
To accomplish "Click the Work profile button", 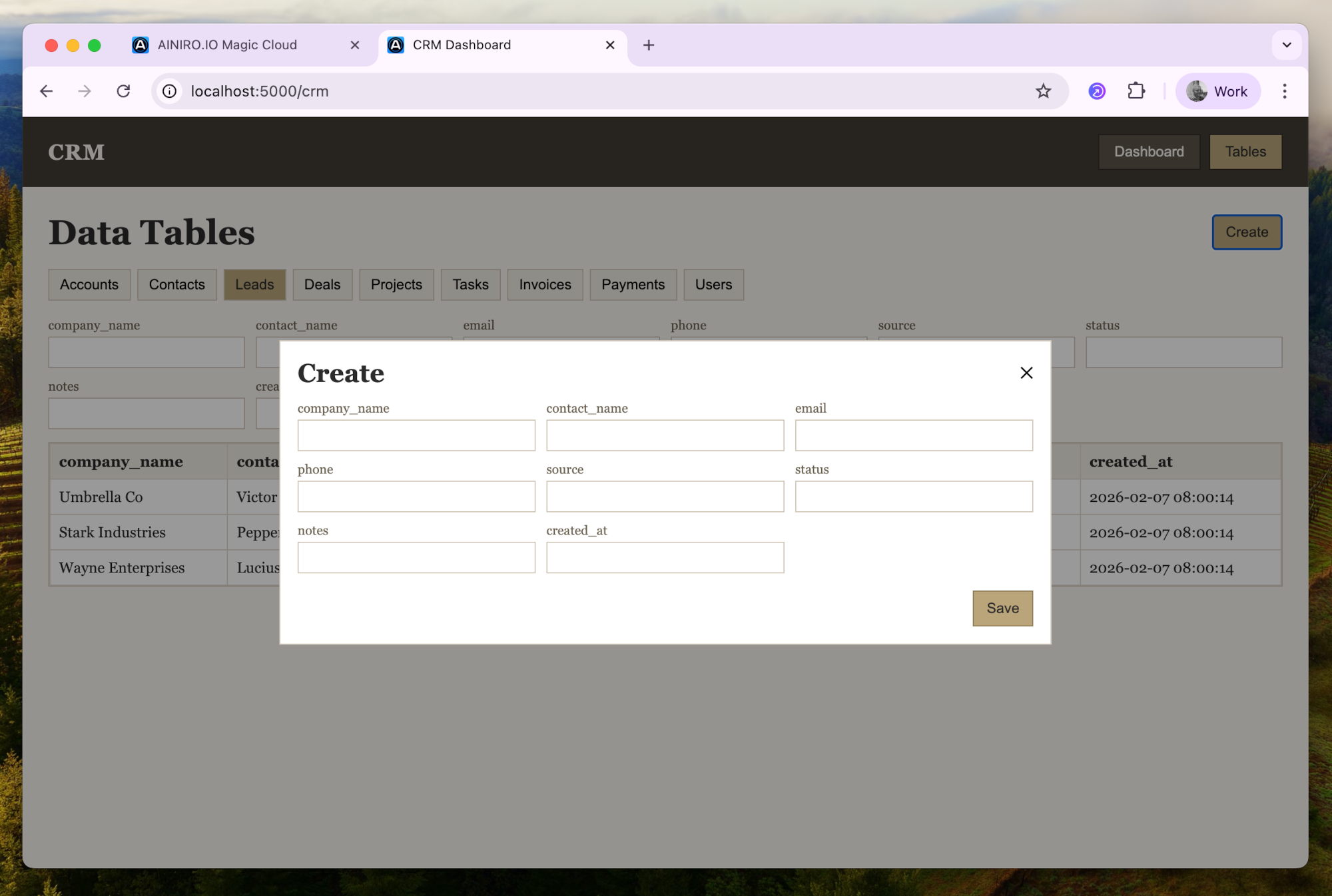I will pyautogui.click(x=1218, y=91).
